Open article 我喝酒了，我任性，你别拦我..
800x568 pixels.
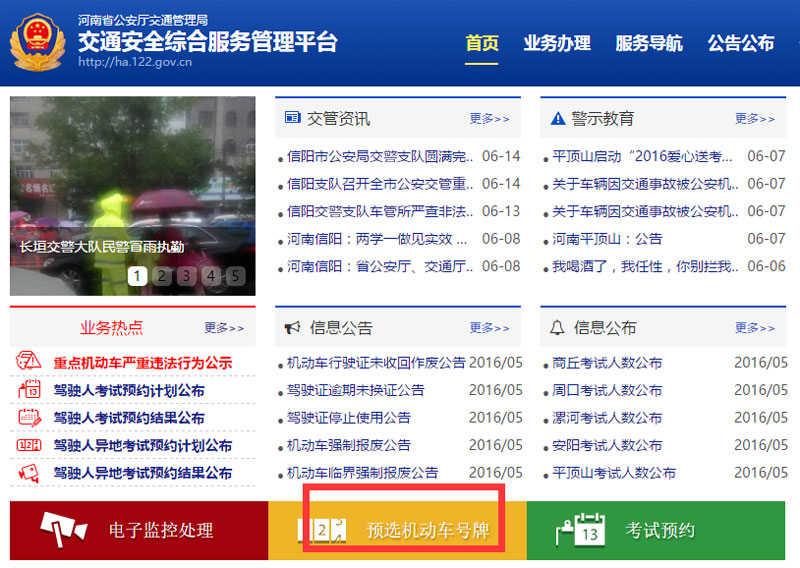645,266
